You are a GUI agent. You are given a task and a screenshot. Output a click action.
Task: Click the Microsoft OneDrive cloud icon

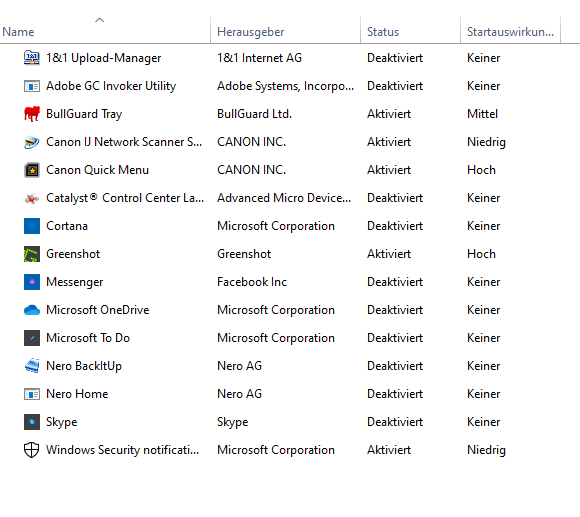click(32, 310)
